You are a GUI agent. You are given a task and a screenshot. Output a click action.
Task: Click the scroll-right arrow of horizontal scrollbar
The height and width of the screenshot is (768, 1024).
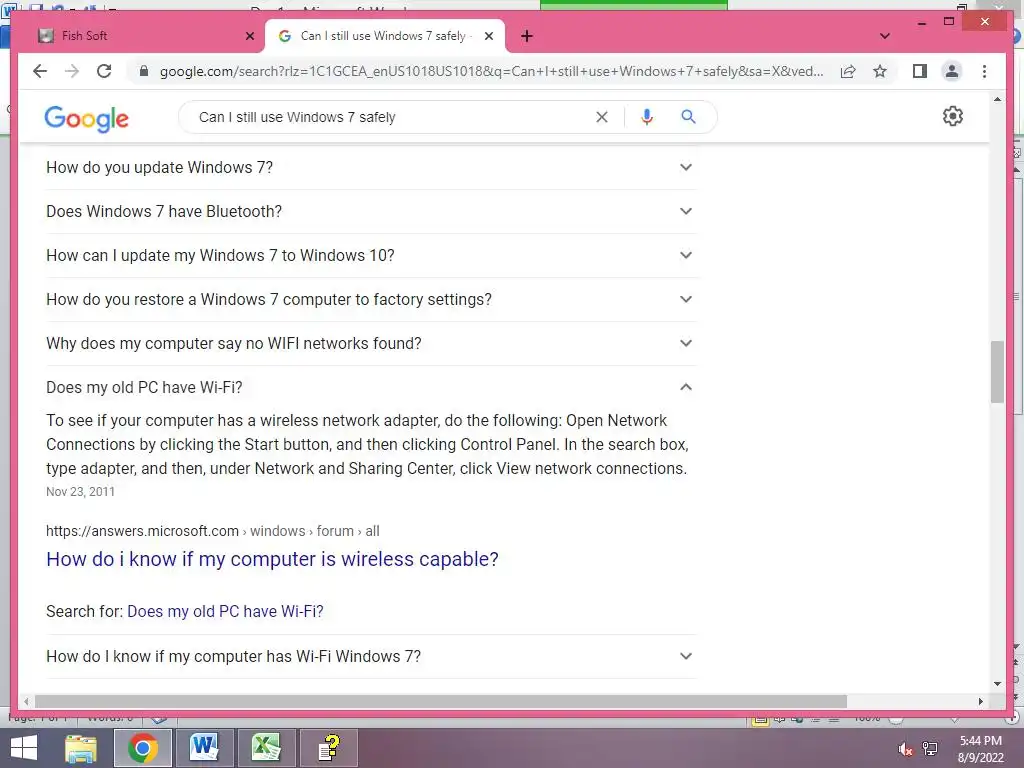coord(980,701)
